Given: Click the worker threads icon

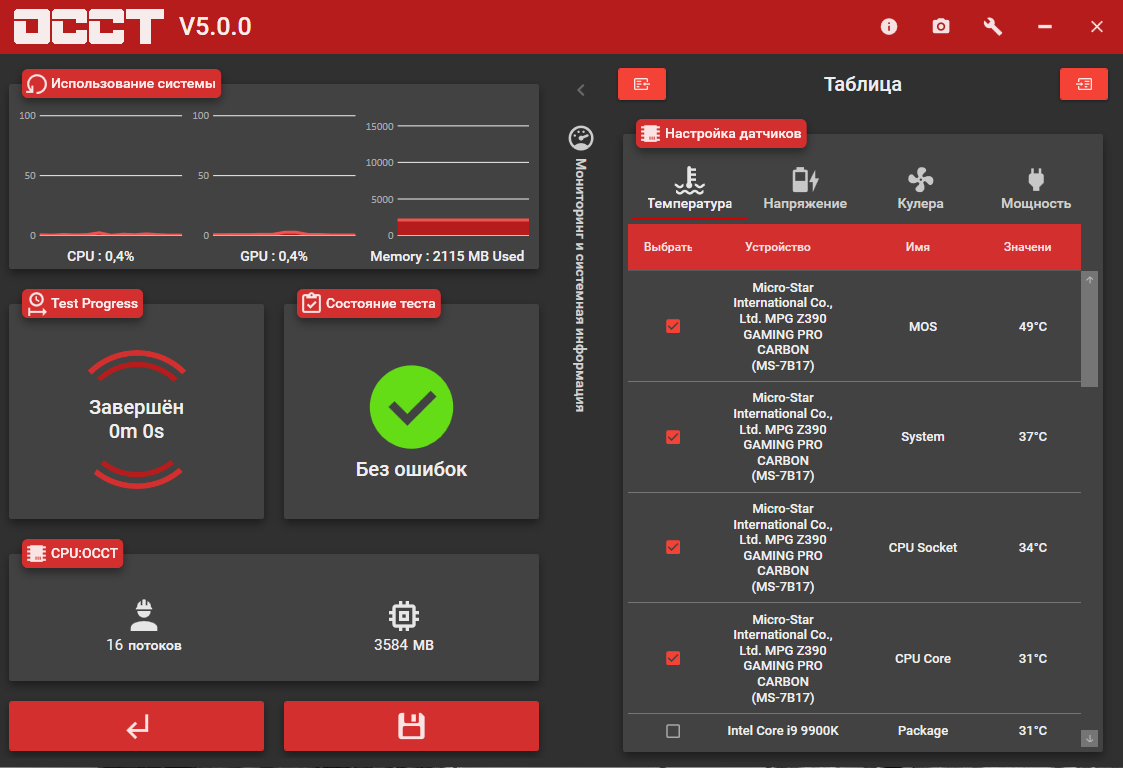Looking at the screenshot, I should click(144, 615).
